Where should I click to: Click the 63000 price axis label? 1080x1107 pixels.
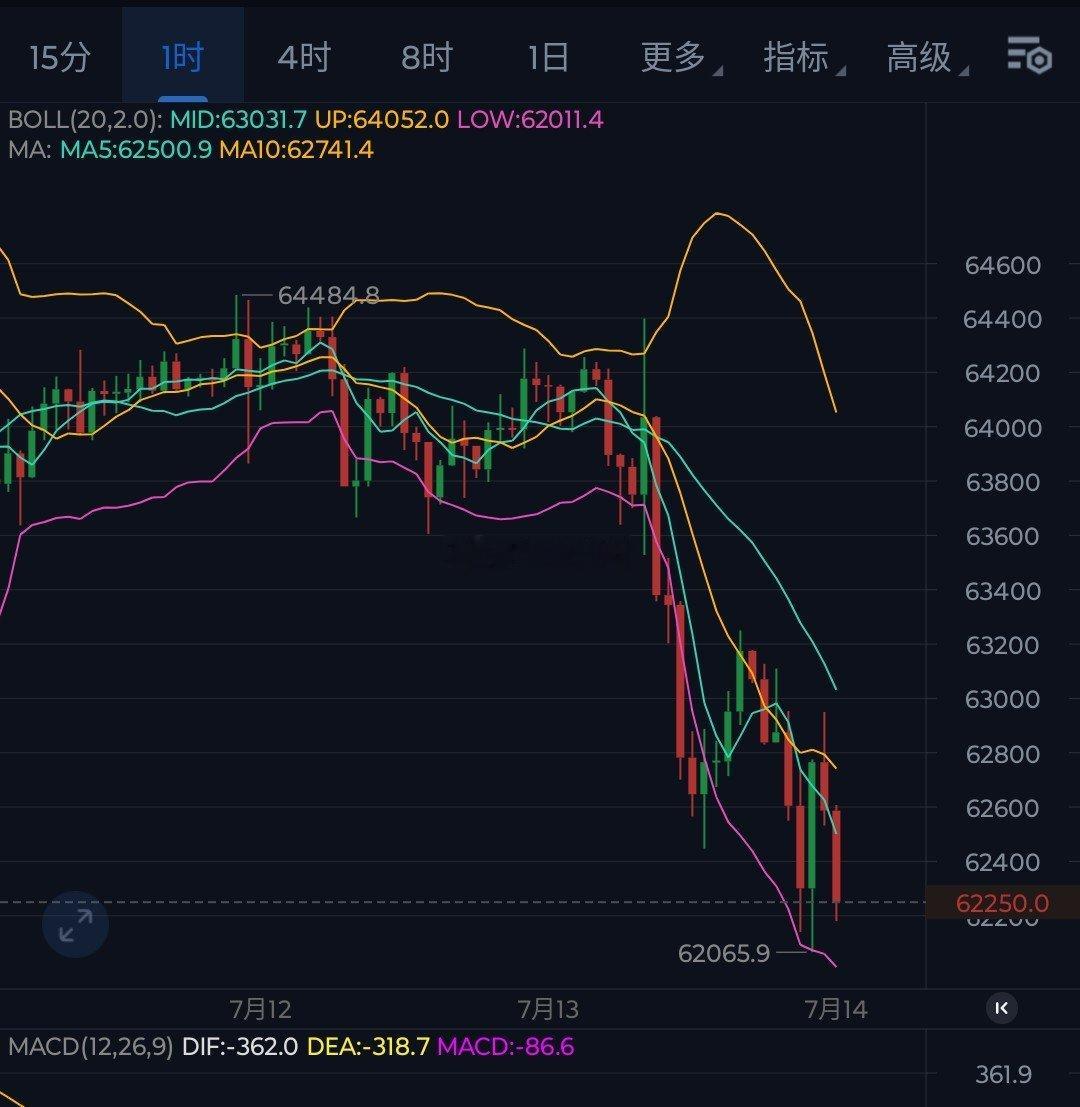(1002, 700)
